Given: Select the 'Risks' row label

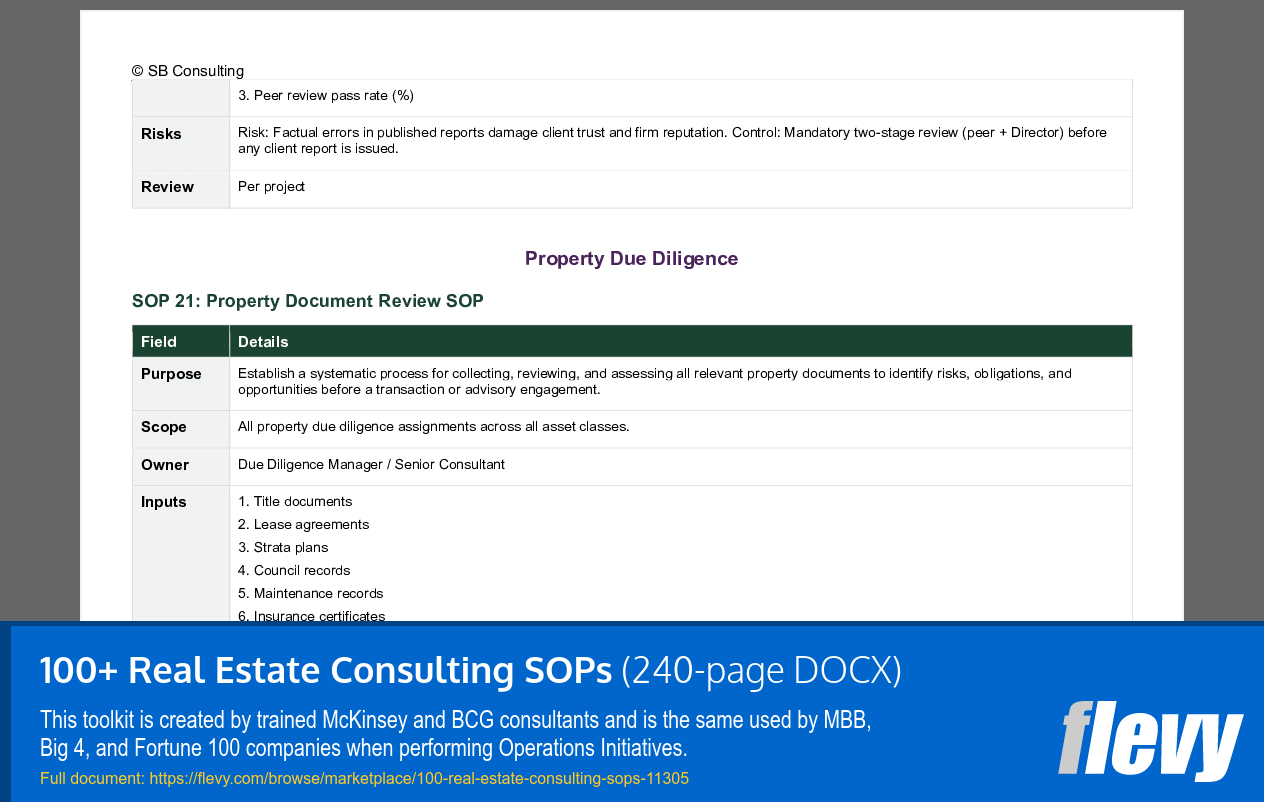Looking at the screenshot, I should (x=162, y=133).
